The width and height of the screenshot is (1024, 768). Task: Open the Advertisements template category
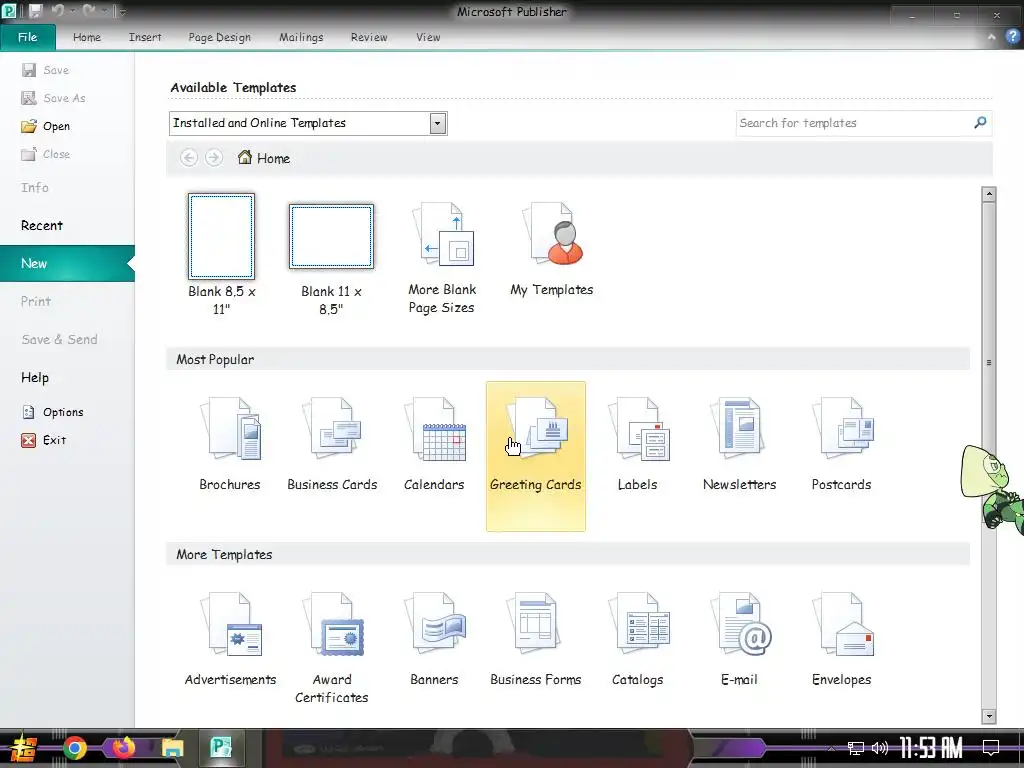click(x=230, y=639)
